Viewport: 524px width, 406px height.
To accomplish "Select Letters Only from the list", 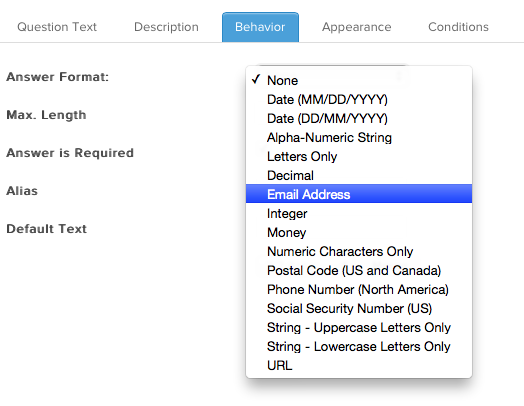I will [x=359, y=156].
